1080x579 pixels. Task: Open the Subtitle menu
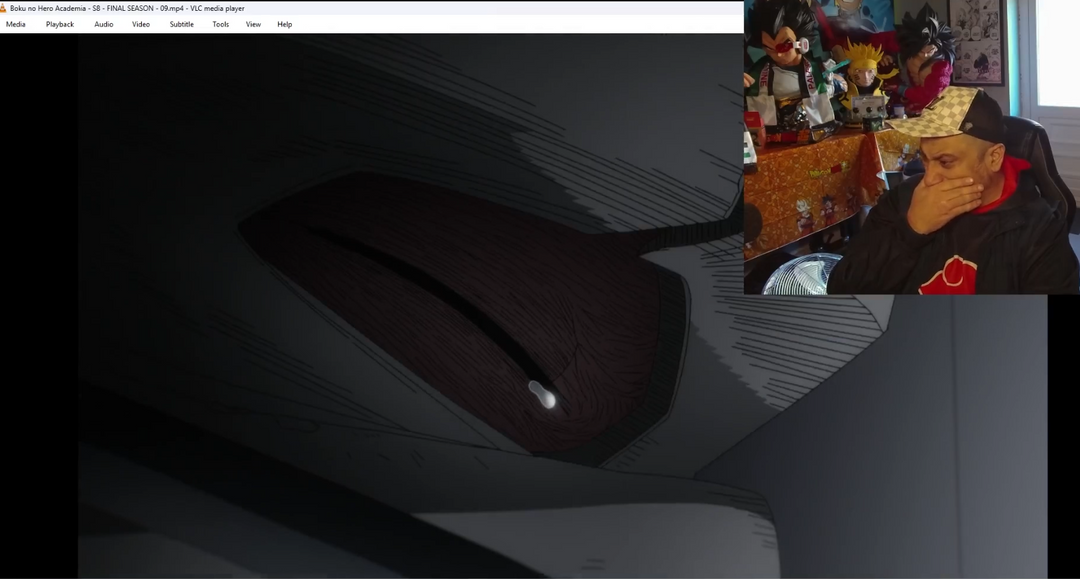pos(182,24)
